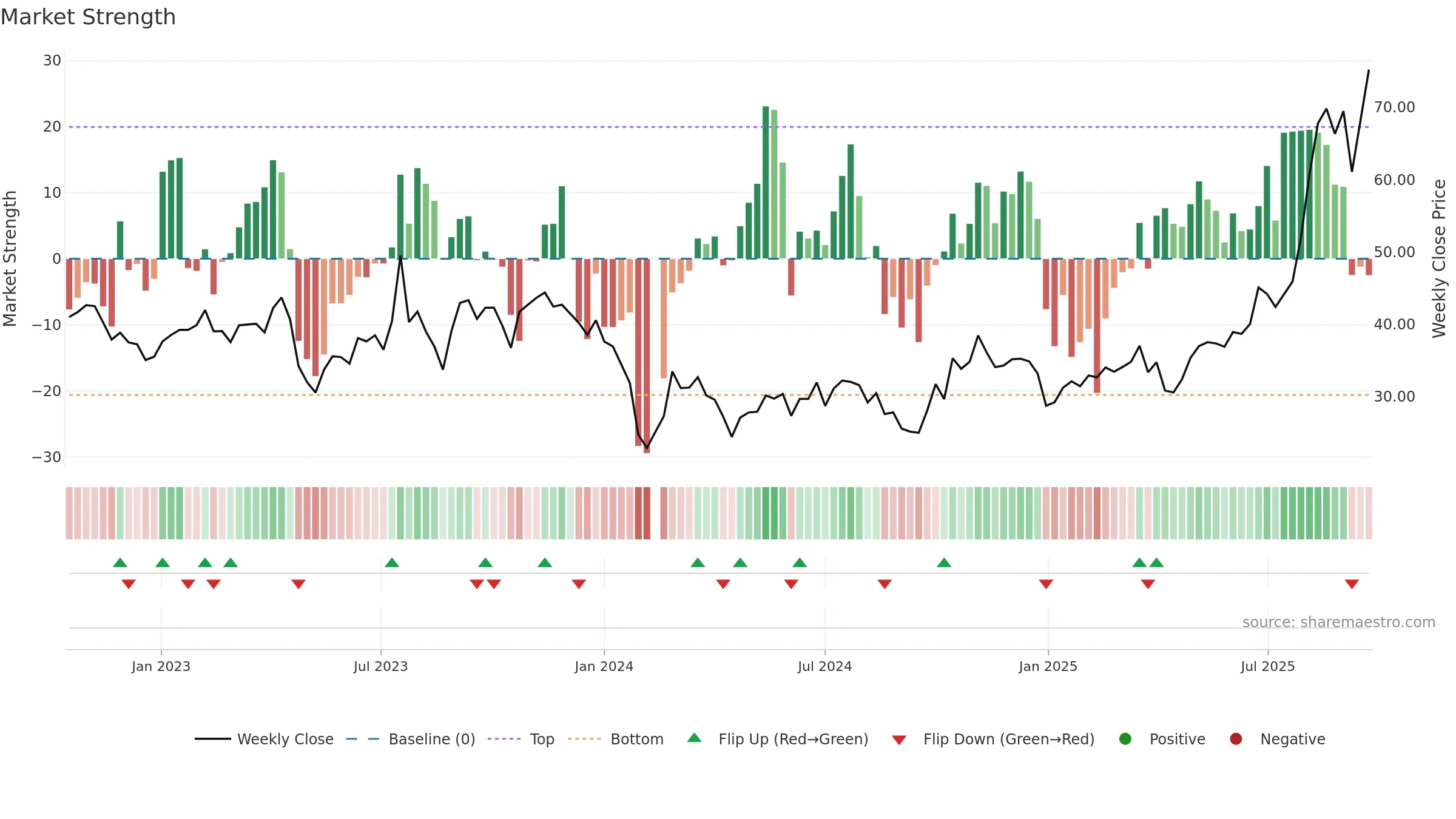Toggle the Weekly Close legend label
This screenshot has width=1456, height=819.
(285, 739)
